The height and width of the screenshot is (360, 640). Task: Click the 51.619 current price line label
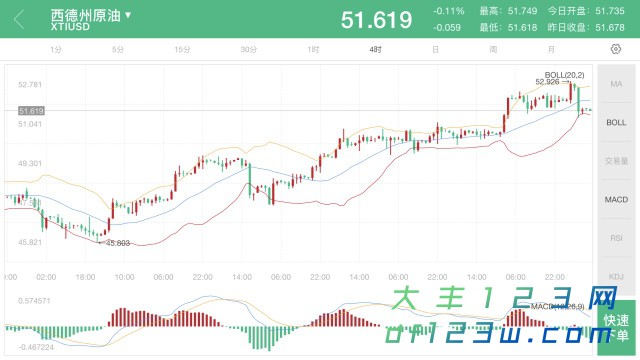click(31, 111)
